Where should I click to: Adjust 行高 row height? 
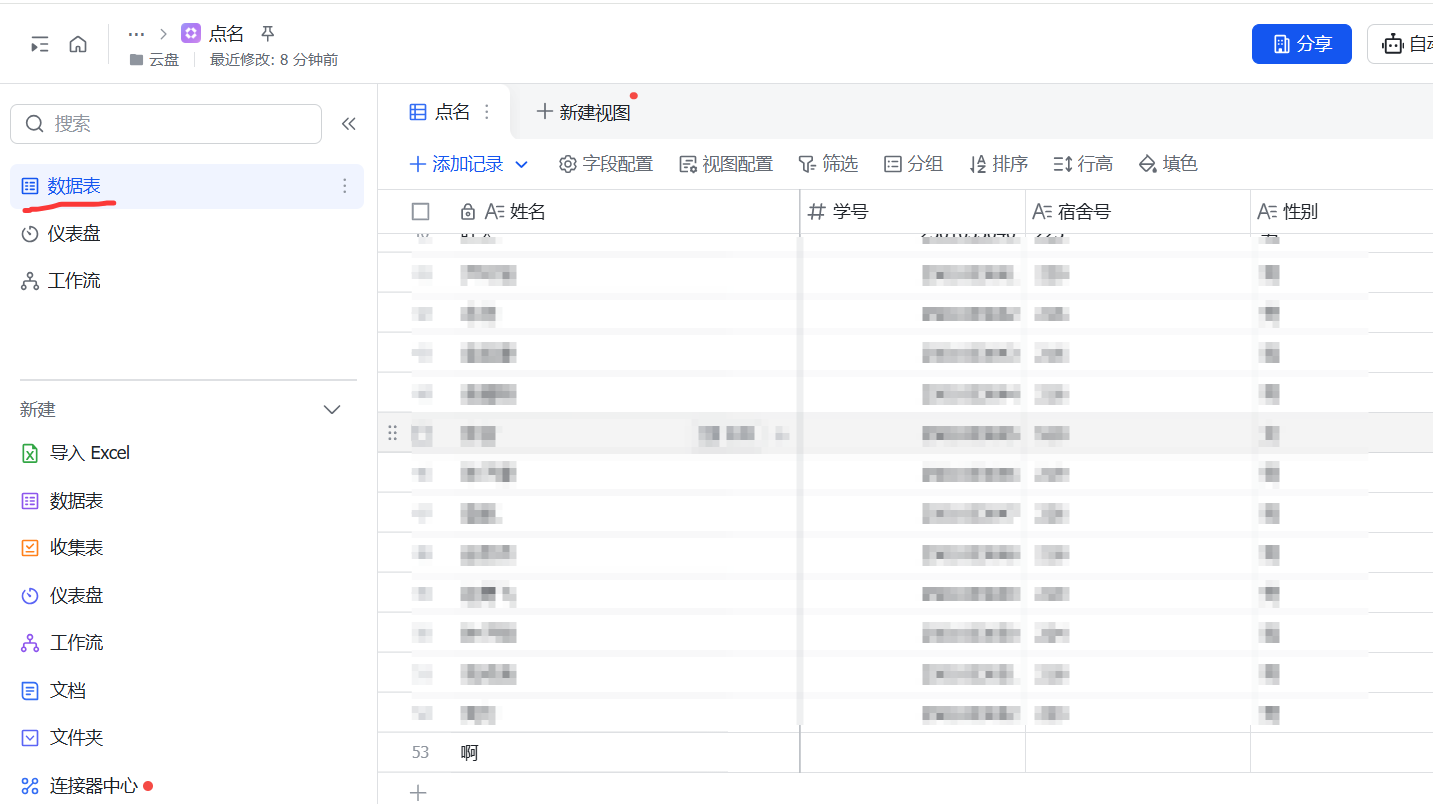(x=1083, y=164)
